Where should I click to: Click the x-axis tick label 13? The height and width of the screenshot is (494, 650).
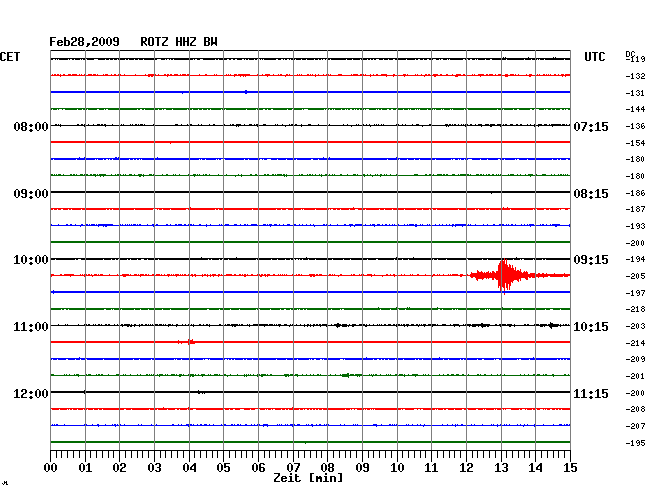click(x=501, y=468)
